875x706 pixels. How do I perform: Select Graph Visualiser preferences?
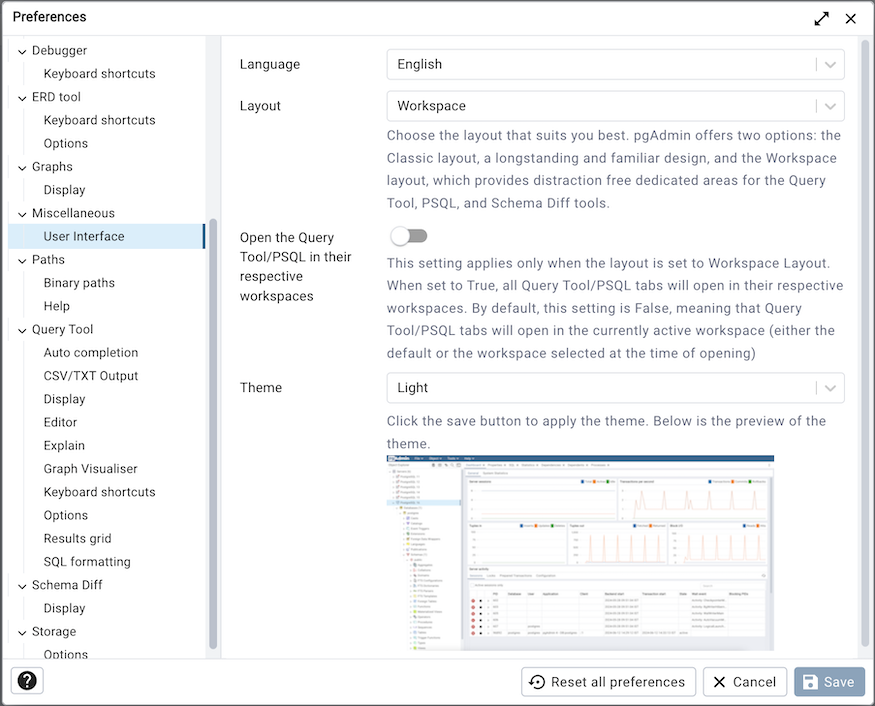point(90,469)
